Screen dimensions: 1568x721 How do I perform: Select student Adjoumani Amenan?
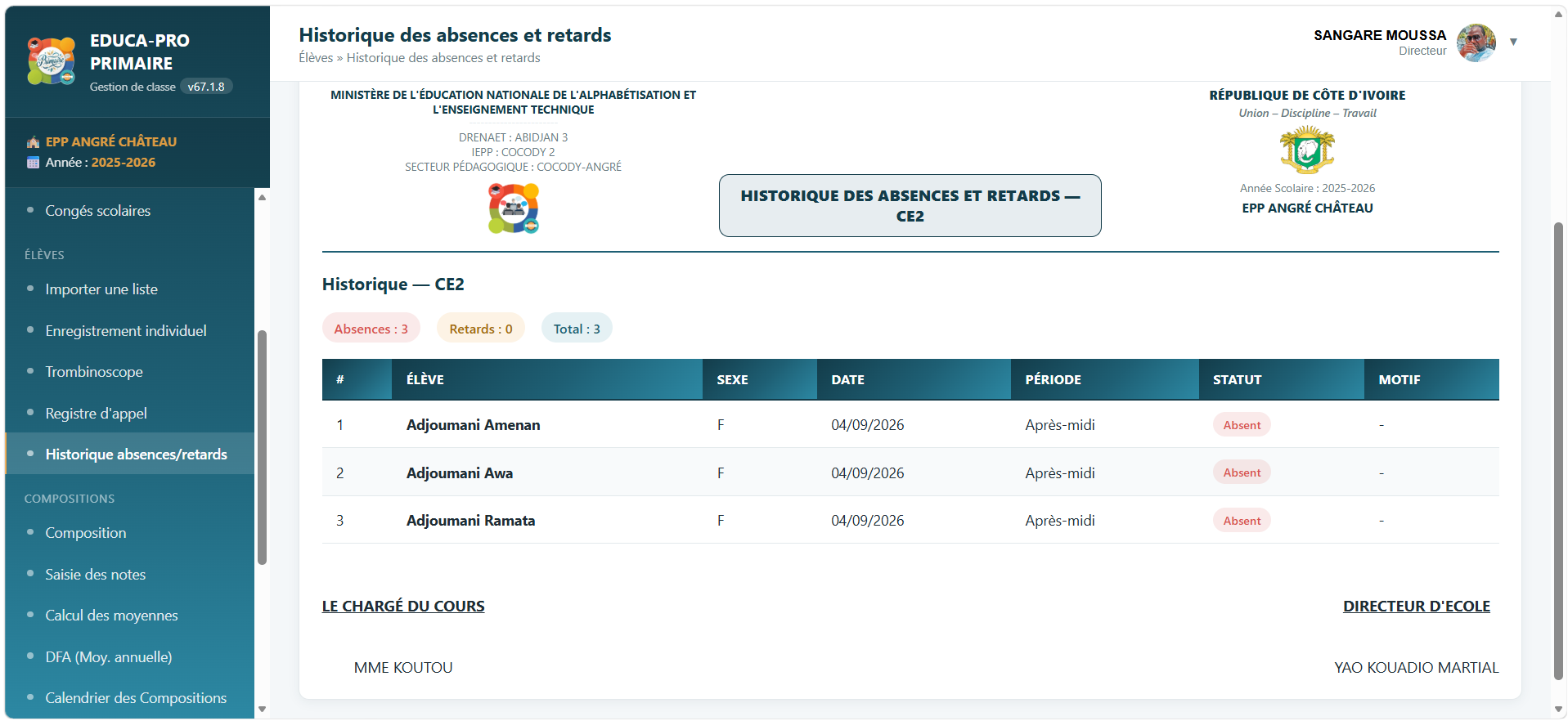(473, 425)
